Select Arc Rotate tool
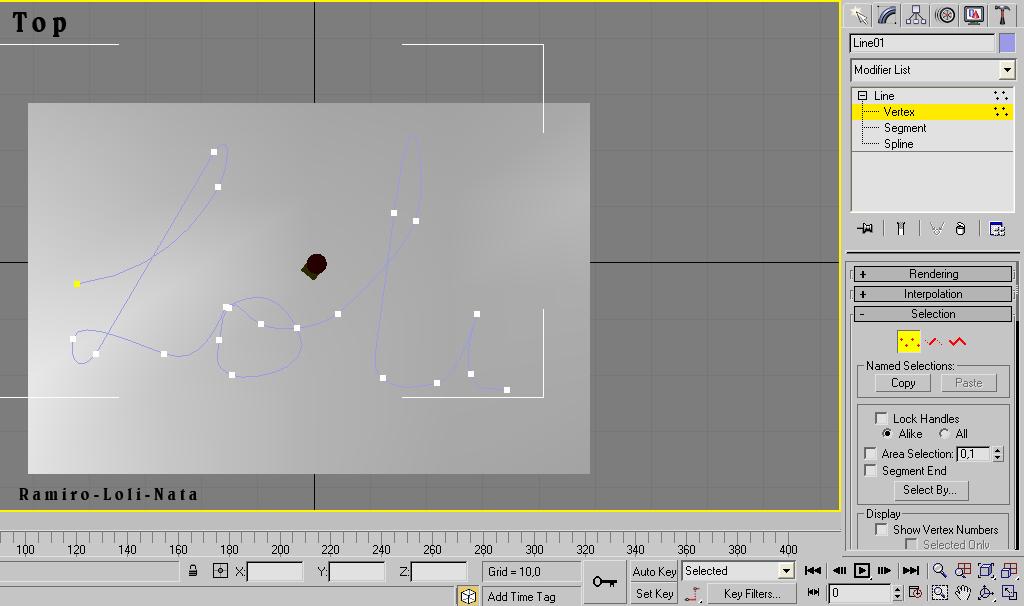 [985, 593]
